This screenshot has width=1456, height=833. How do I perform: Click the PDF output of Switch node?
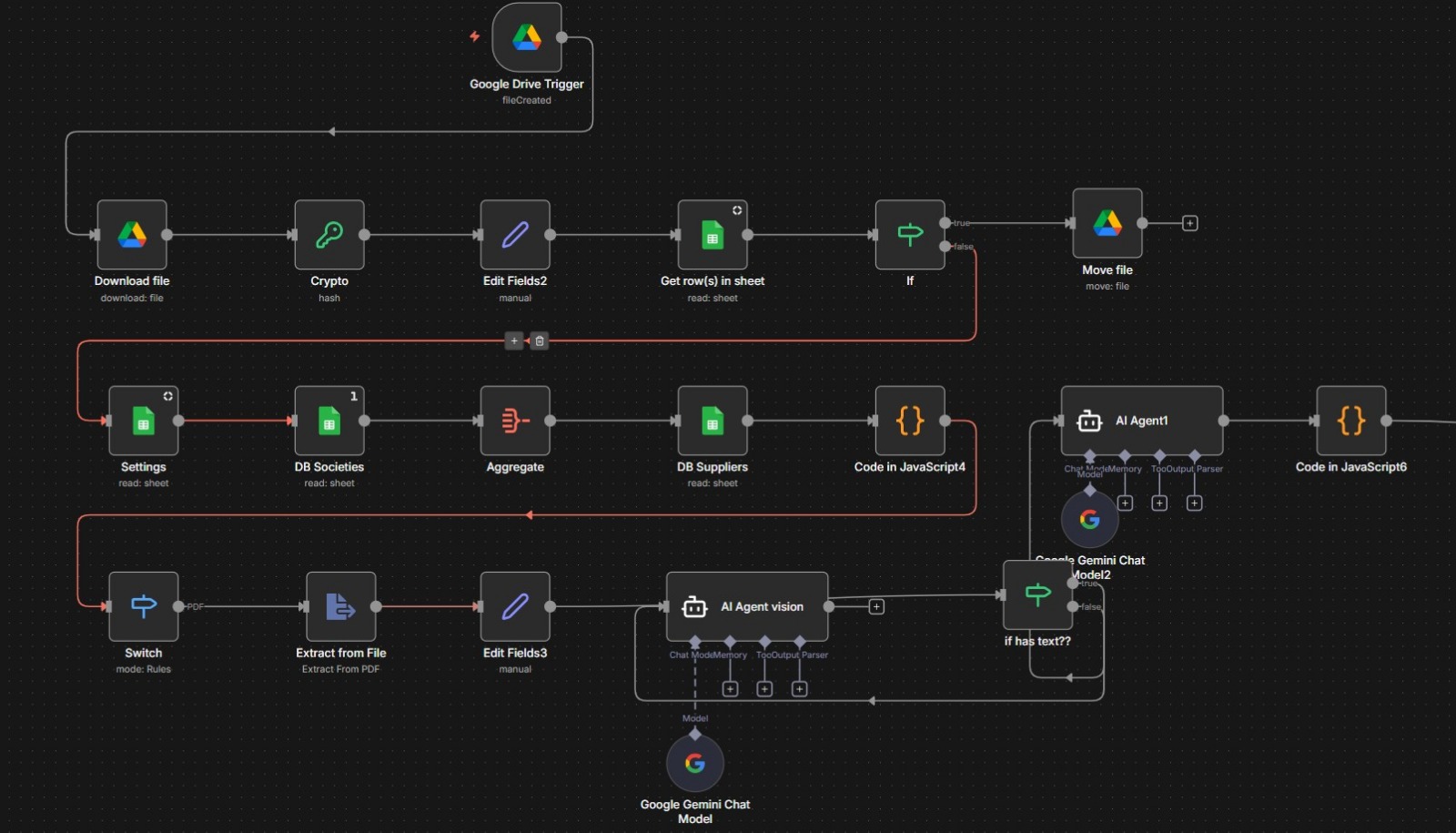(x=179, y=606)
